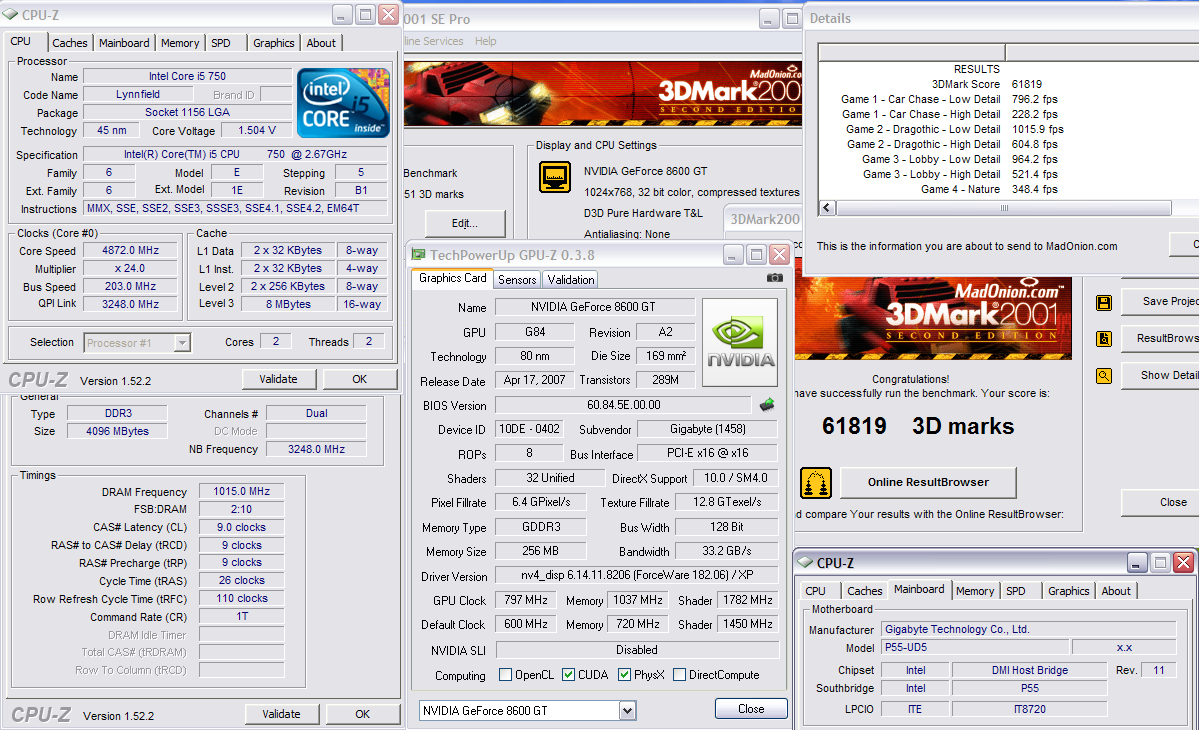Click the Core Speed 4872.0 MHz field
Image resolution: width=1199 pixels, height=730 pixels.
coord(130,250)
